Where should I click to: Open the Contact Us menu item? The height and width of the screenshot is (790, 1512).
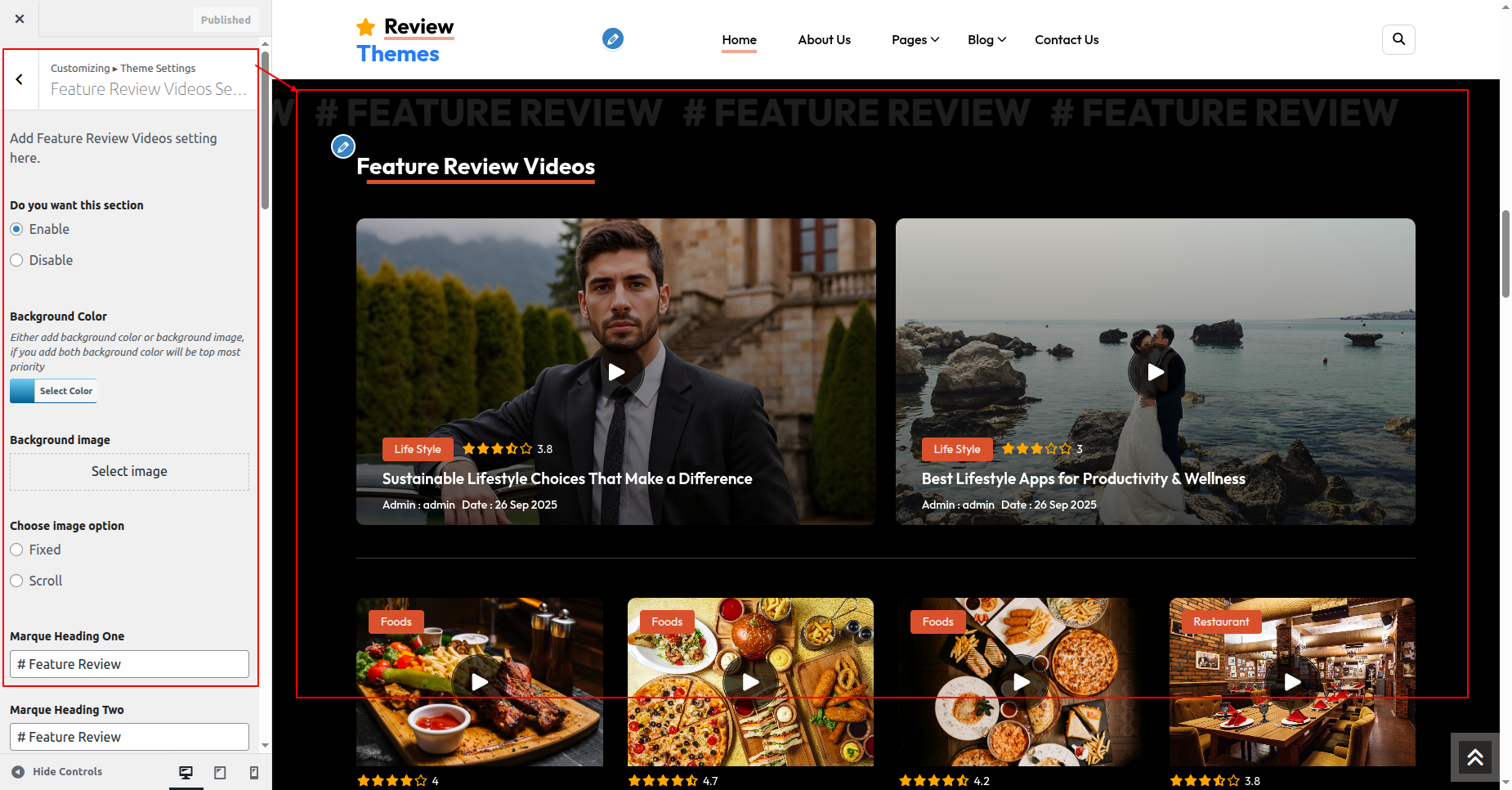pyautogui.click(x=1066, y=40)
